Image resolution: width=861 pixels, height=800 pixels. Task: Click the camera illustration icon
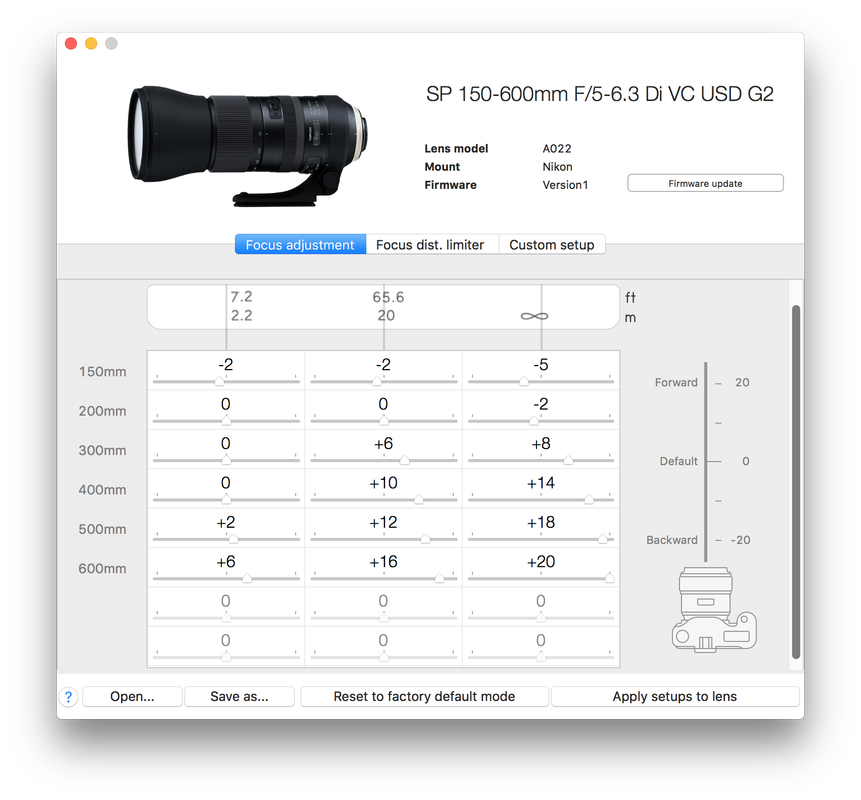click(x=714, y=609)
